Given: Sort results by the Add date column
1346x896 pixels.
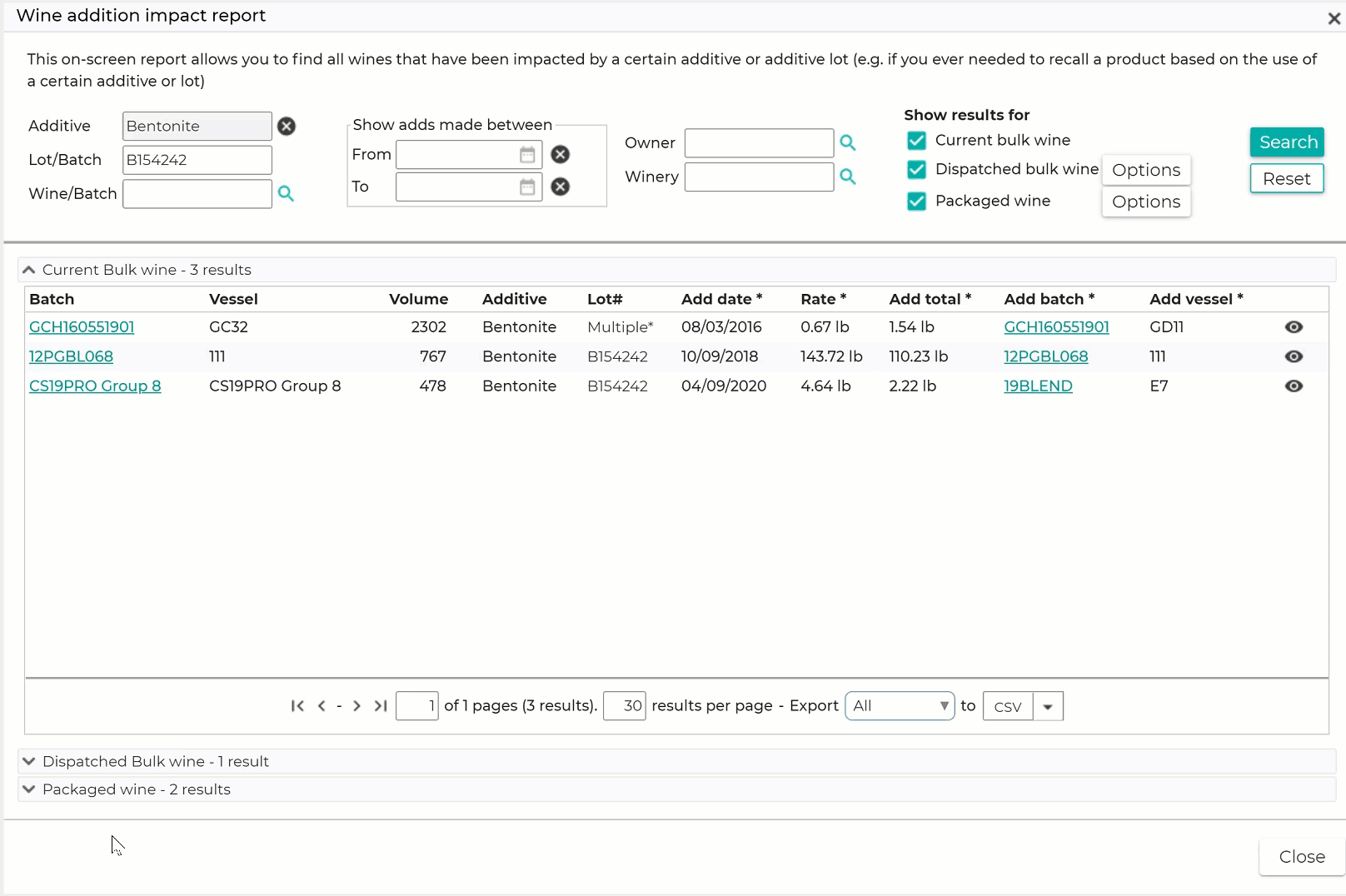Looking at the screenshot, I should point(720,299).
